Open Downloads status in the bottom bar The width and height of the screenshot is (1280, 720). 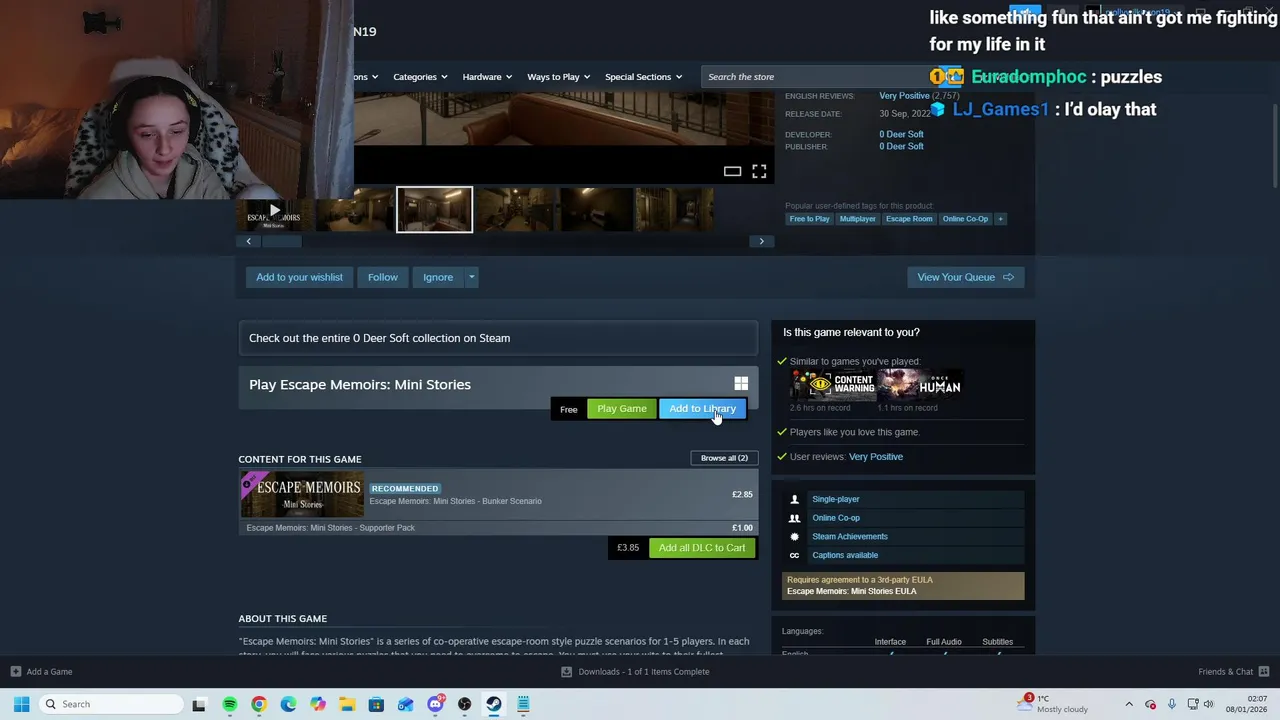click(x=636, y=672)
